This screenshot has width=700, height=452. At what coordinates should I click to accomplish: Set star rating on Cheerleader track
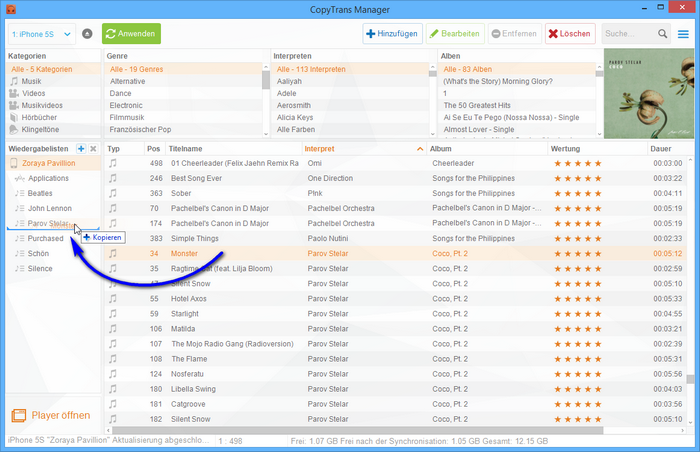click(x=577, y=163)
